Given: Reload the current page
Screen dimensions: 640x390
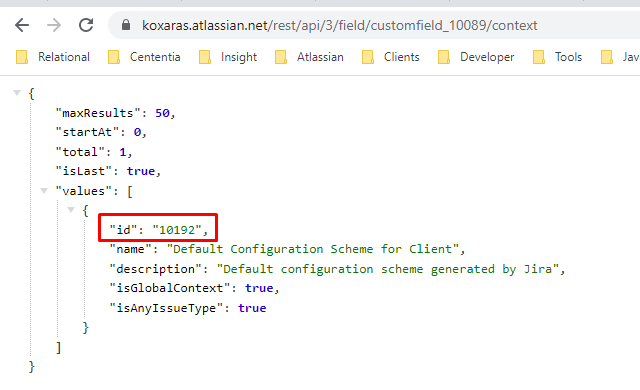Looking at the screenshot, I should [86, 25].
